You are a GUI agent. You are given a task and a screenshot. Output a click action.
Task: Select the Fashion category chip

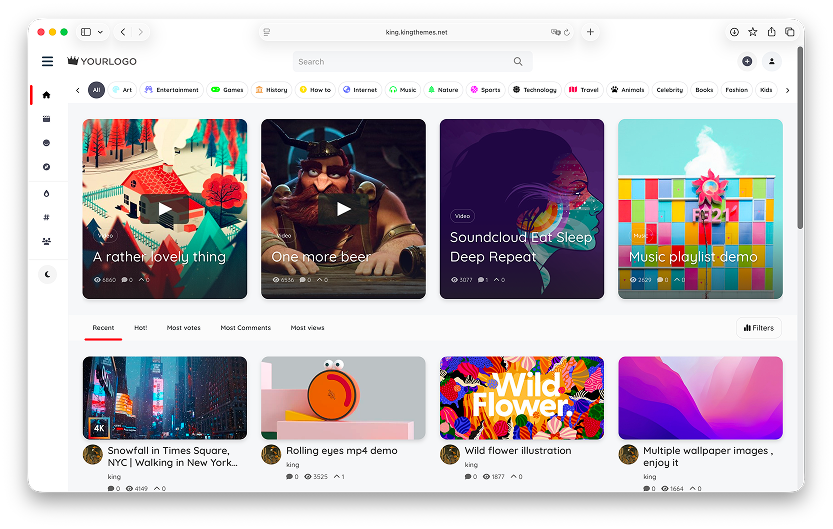tap(737, 90)
